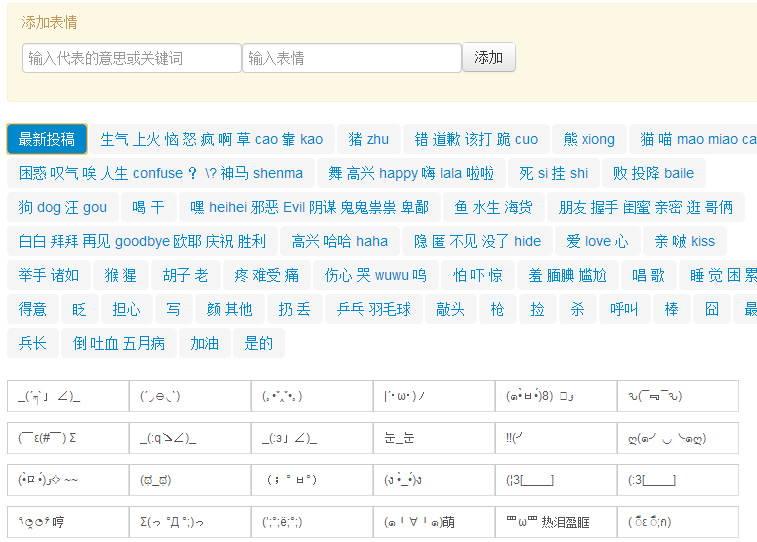Open the 担心 tag
Viewport: 757px width, 542px height.
tap(126, 309)
